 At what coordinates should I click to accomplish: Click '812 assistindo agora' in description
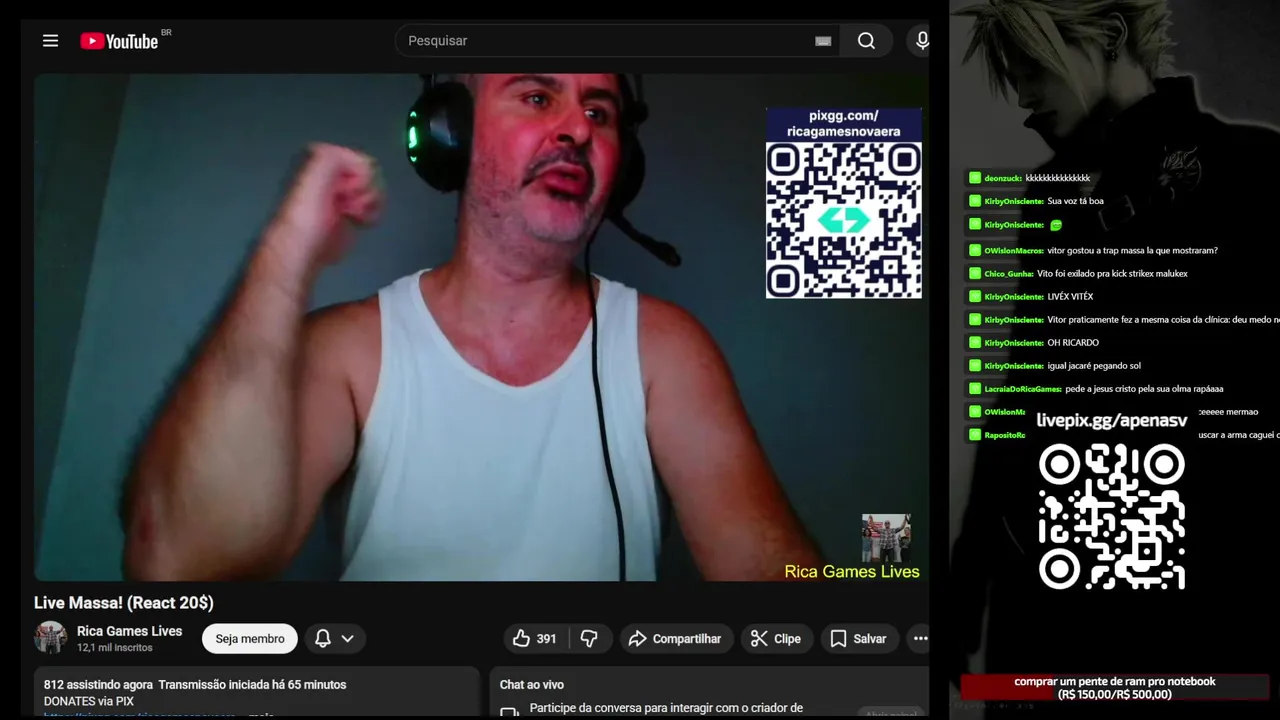[98, 685]
